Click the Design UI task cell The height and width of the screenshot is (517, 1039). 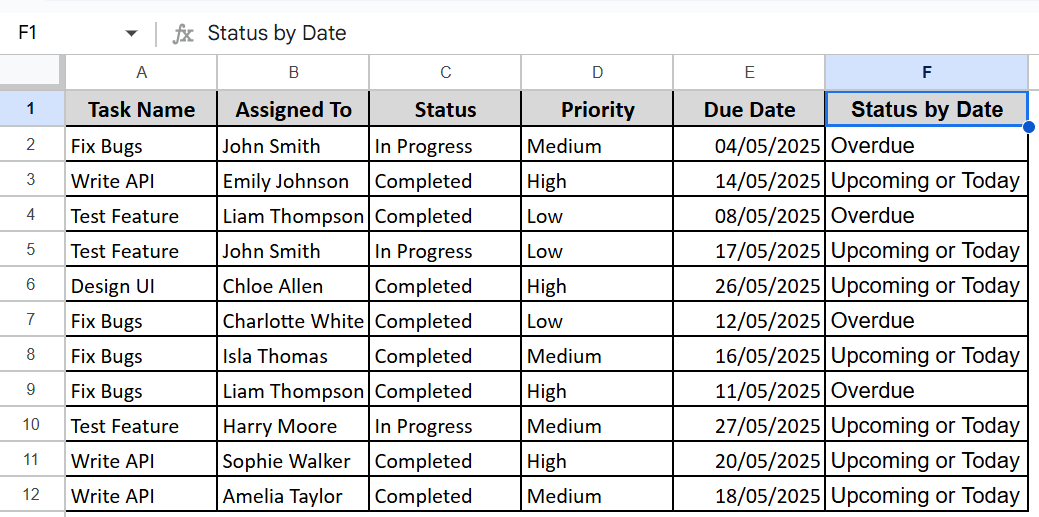point(141,286)
